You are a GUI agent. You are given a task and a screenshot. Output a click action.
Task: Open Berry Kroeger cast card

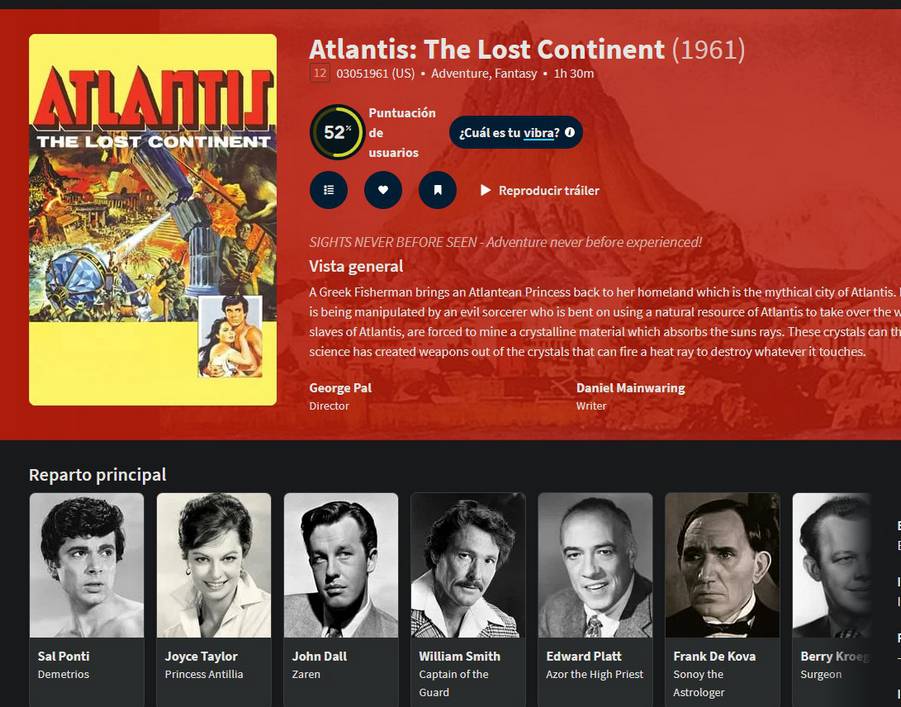tap(831, 600)
